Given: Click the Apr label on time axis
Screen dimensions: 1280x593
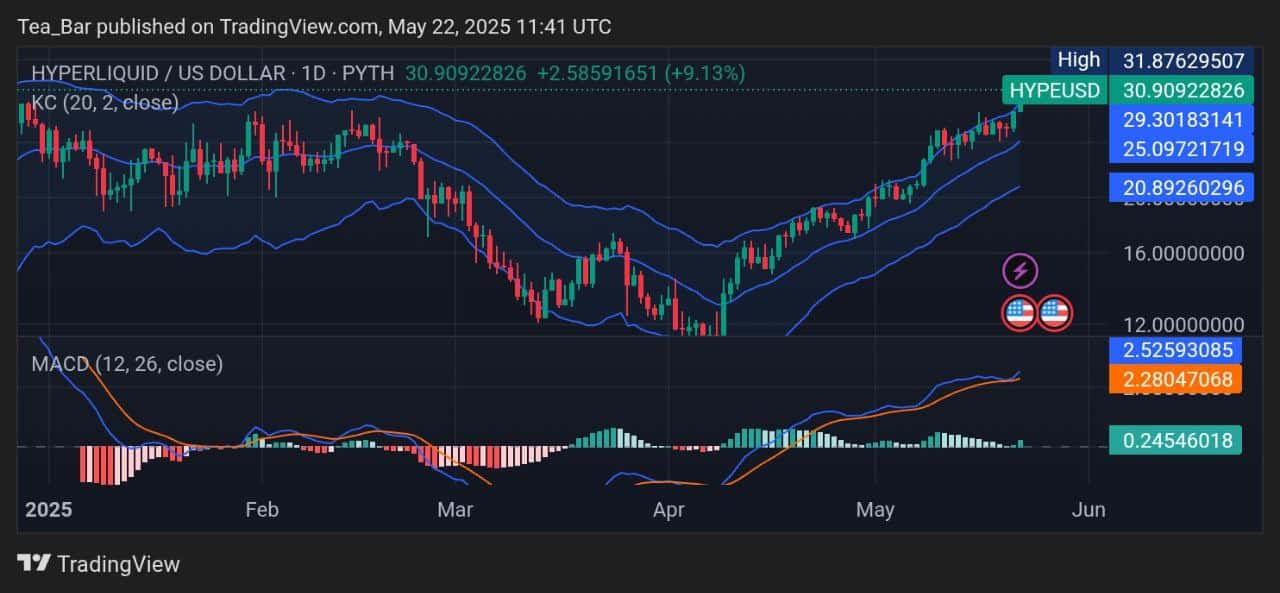Looking at the screenshot, I should tap(668, 509).
